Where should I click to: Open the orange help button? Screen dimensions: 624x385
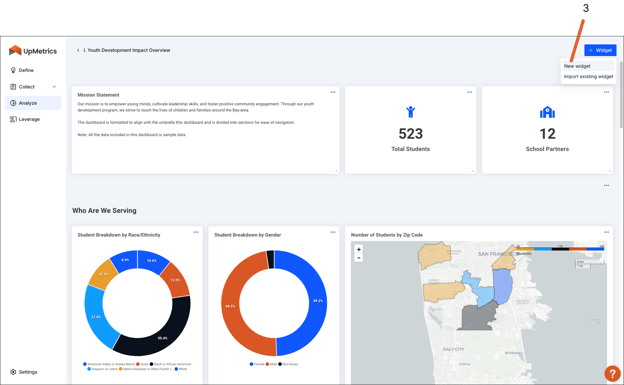click(x=612, y=373)
